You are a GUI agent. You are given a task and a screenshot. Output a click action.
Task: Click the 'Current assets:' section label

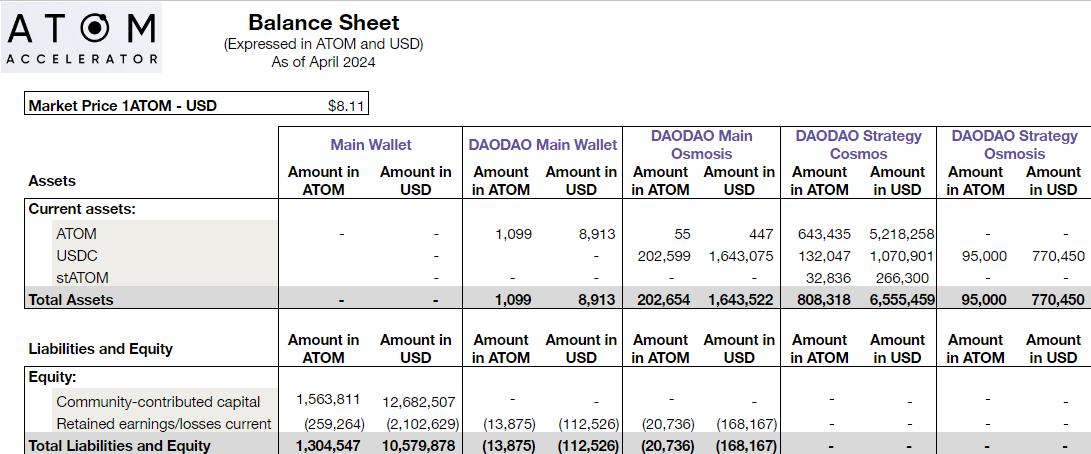click(82, 209)
